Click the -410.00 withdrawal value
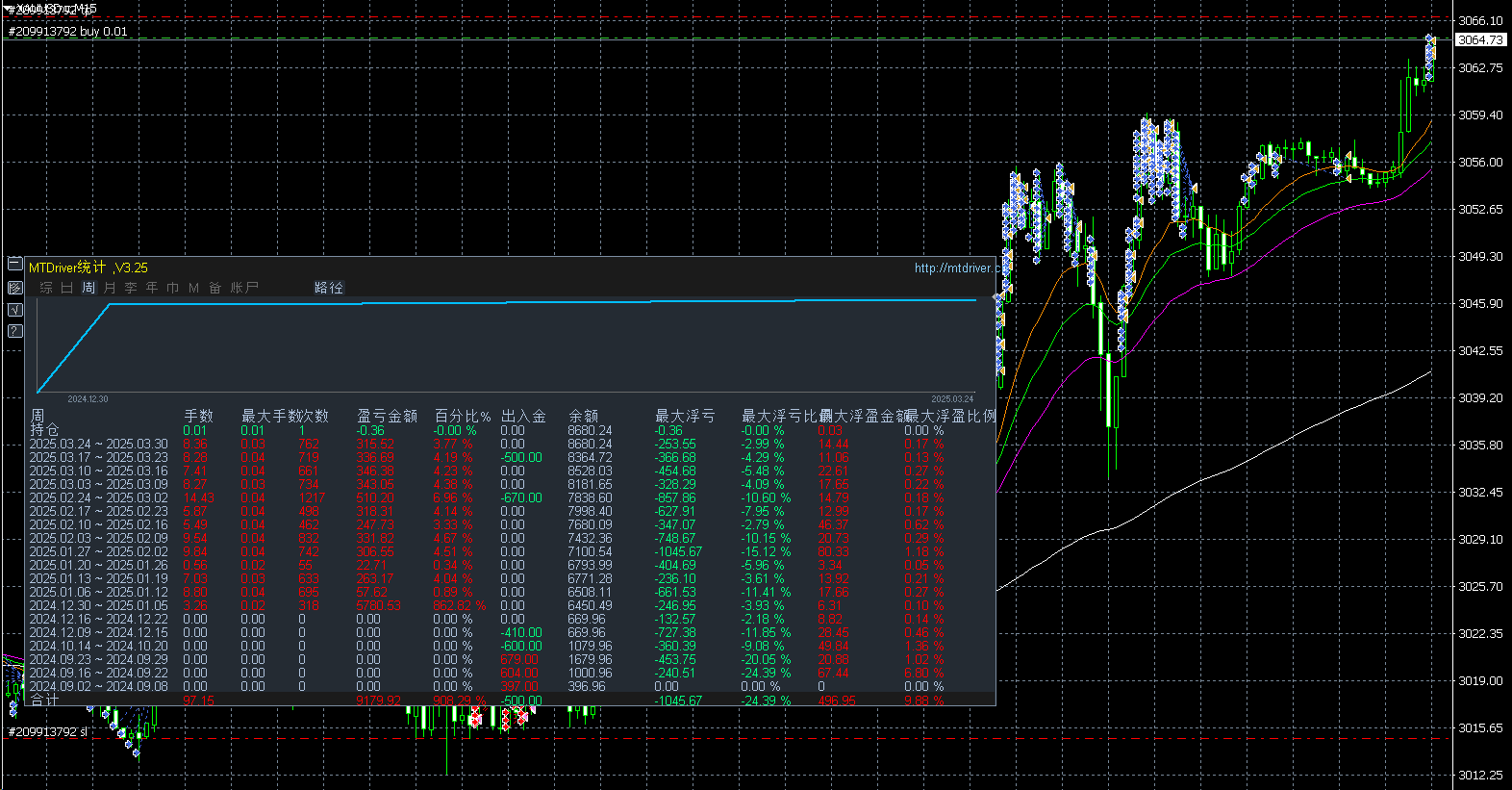1512x790 pixels. coord(521,632)
